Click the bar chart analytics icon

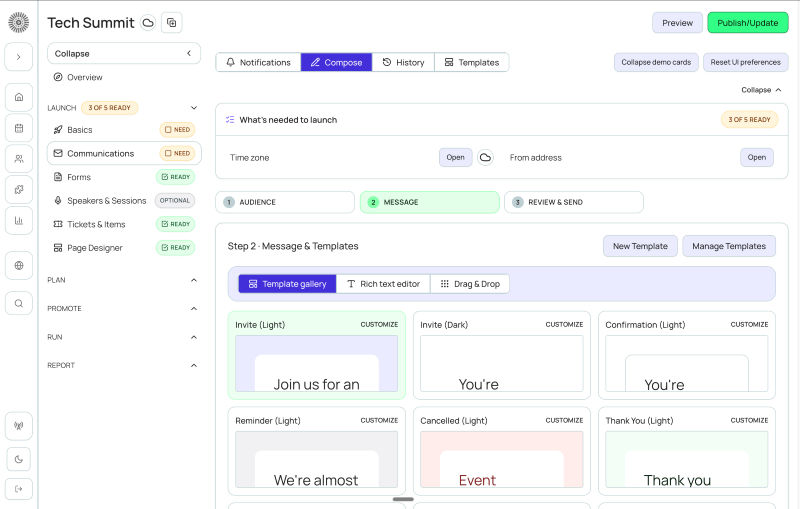pos(19,220)
